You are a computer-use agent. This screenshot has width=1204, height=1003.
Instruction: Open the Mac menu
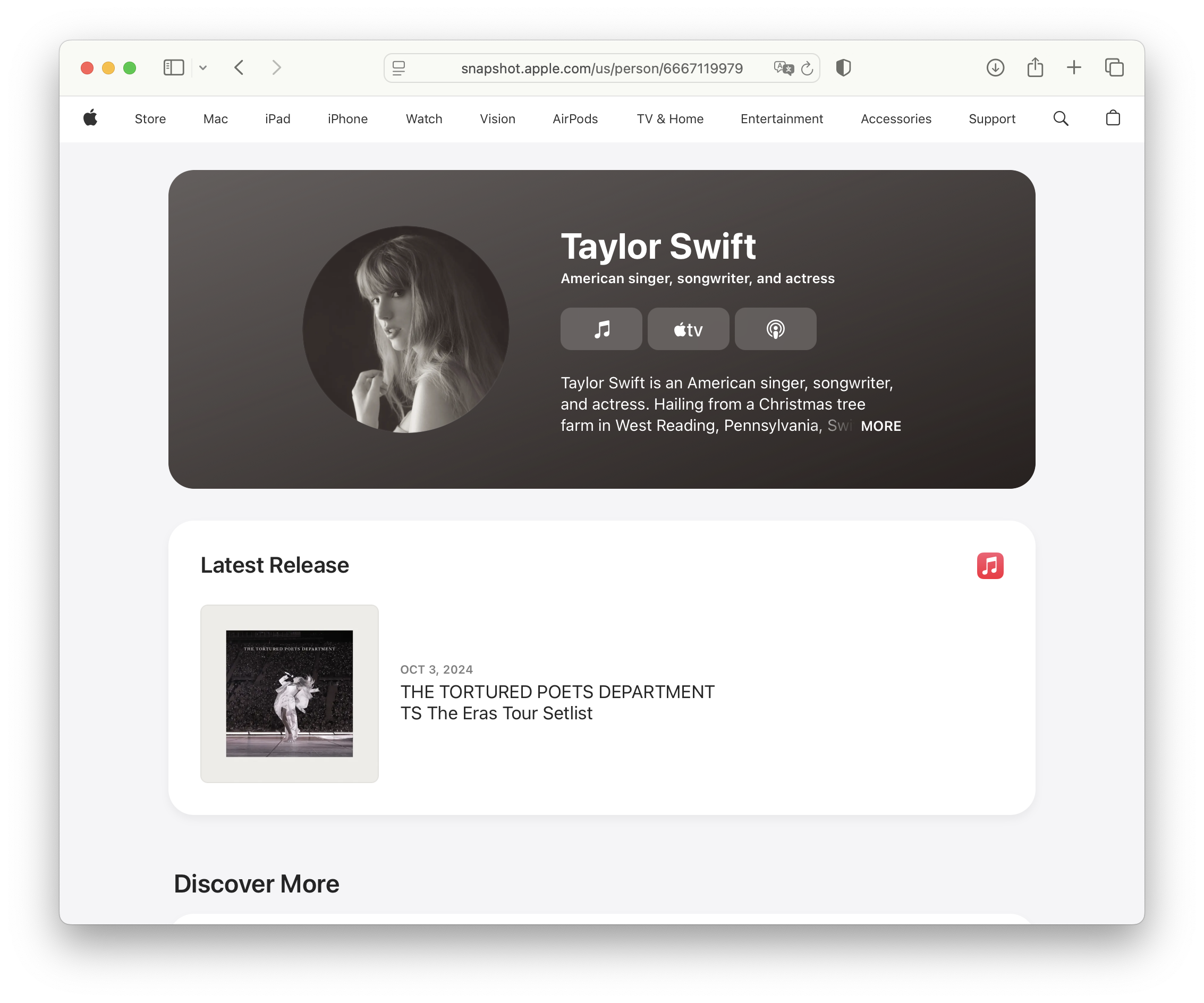(216, 118)
